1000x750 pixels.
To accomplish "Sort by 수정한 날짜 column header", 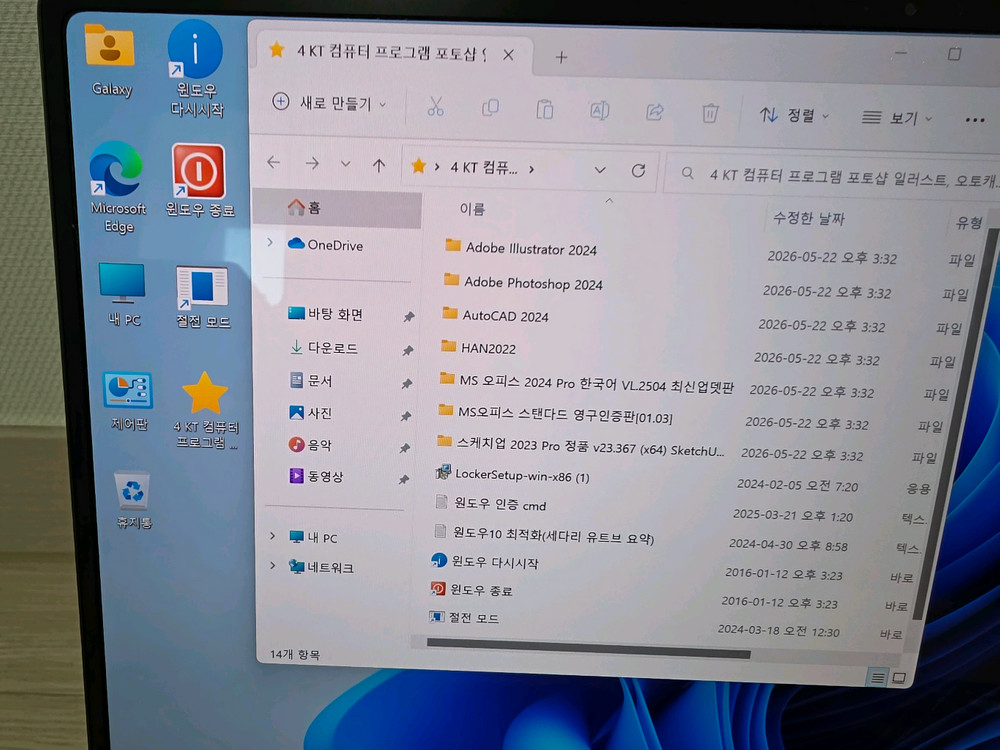I will [809, 218].
